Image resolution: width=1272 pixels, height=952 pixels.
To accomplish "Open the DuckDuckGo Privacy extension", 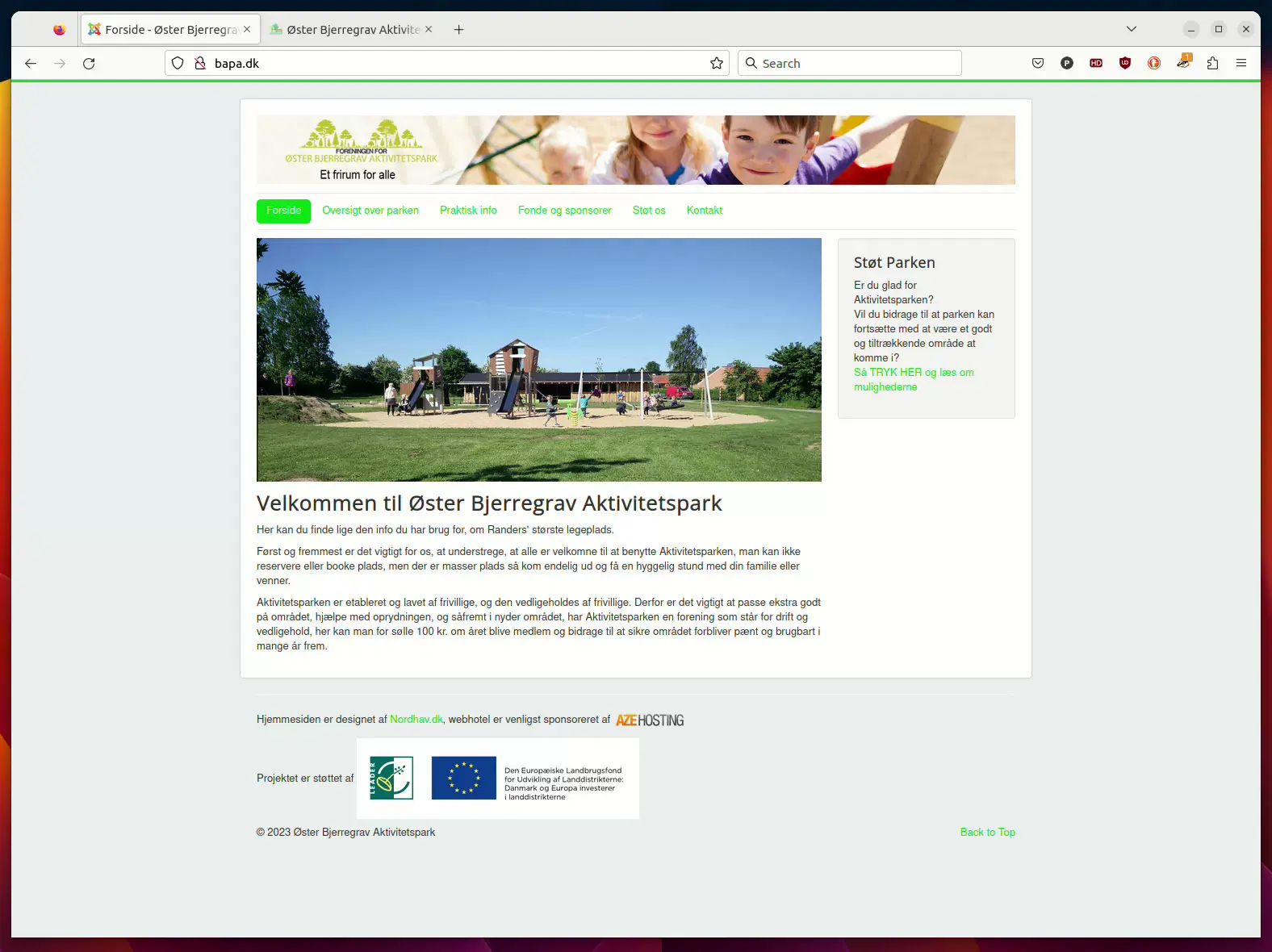I will [x=1154, y=63].
